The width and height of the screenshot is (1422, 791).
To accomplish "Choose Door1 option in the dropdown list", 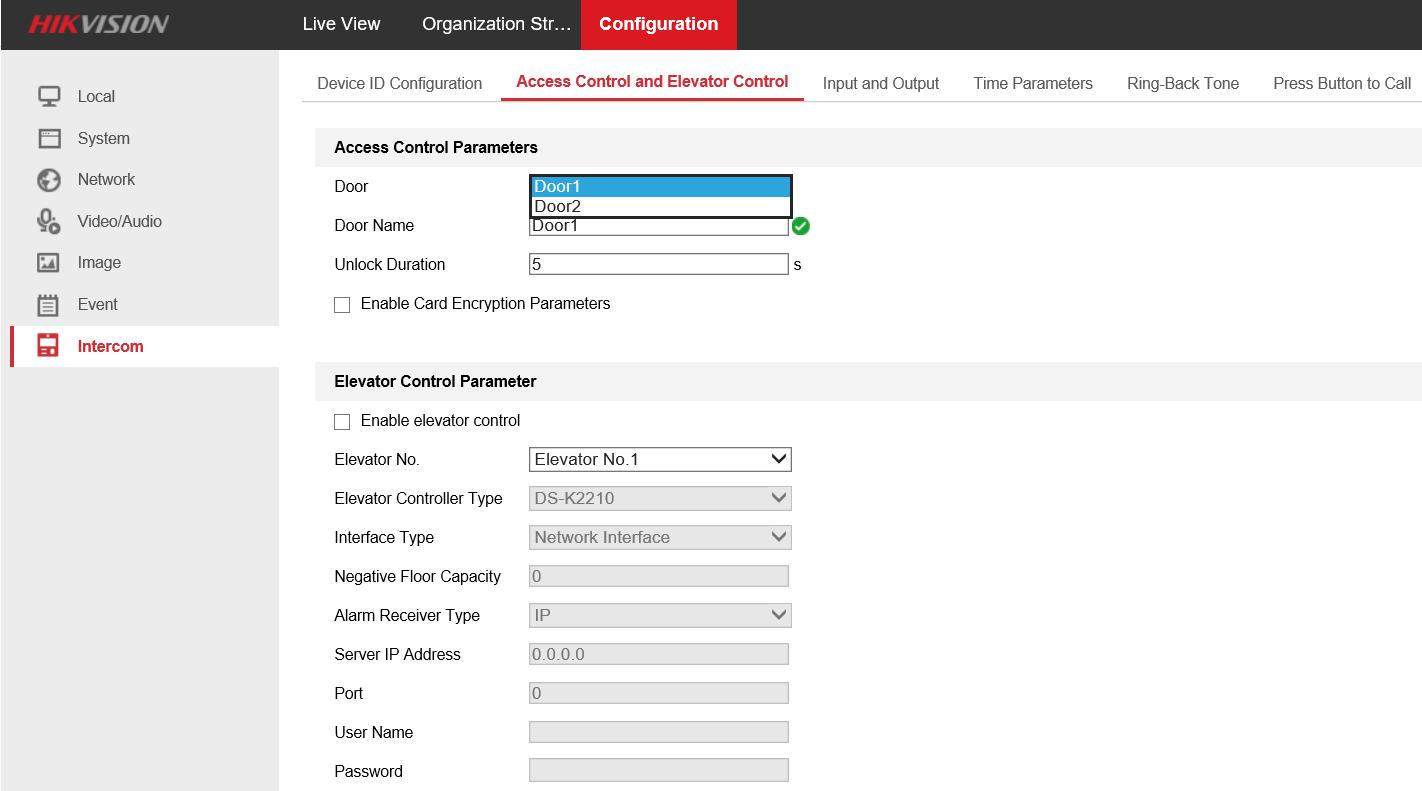I will pos(659,186).
